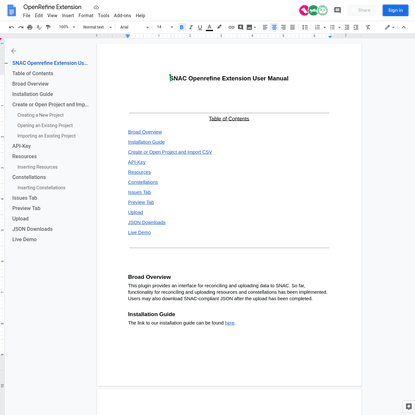Click the OpenRefine Extension document title
Viewport: 415px width, 415px height.
tap(52, 7)
